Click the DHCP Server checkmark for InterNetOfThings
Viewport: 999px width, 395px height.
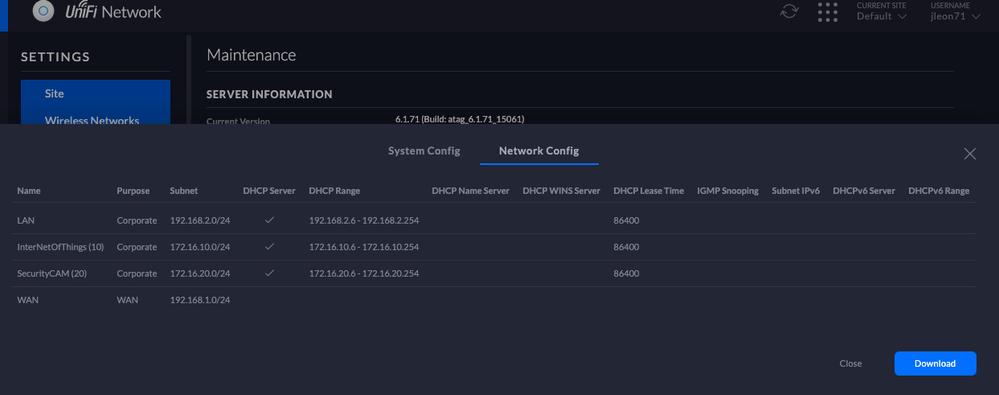pyautogui.click(x=270, y=247)
